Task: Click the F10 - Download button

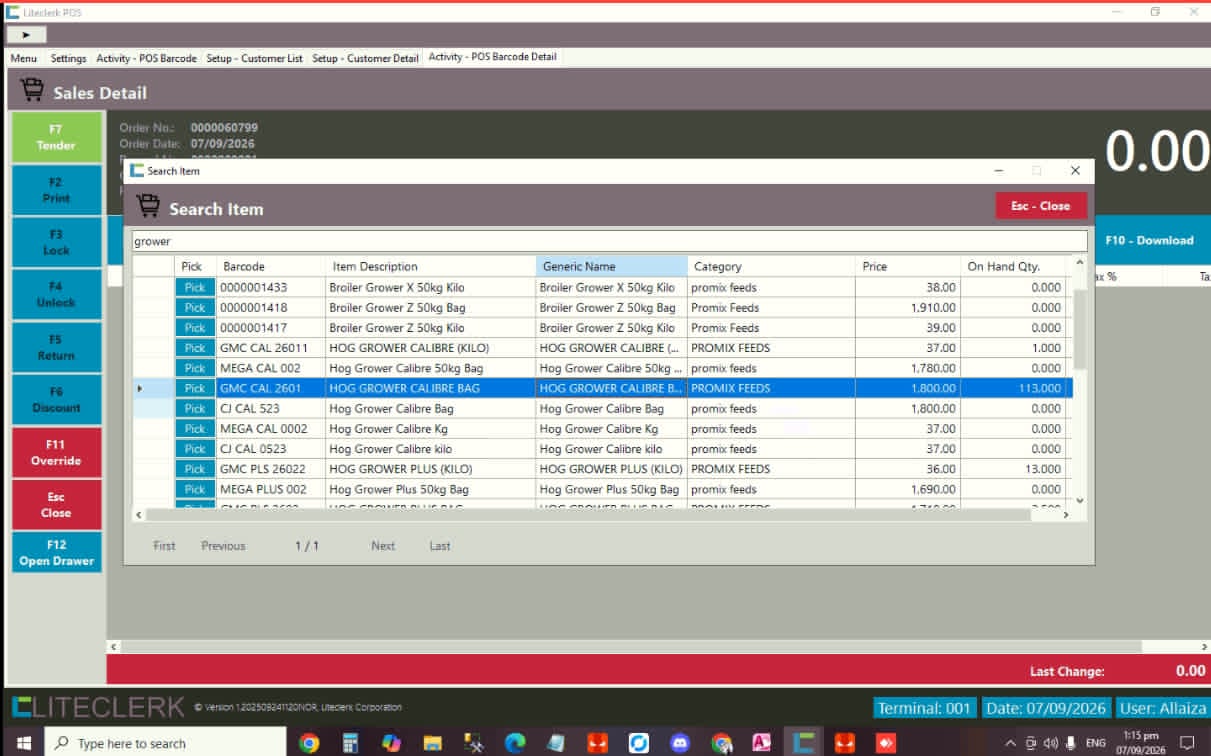Action: [x=1149, y=240]
